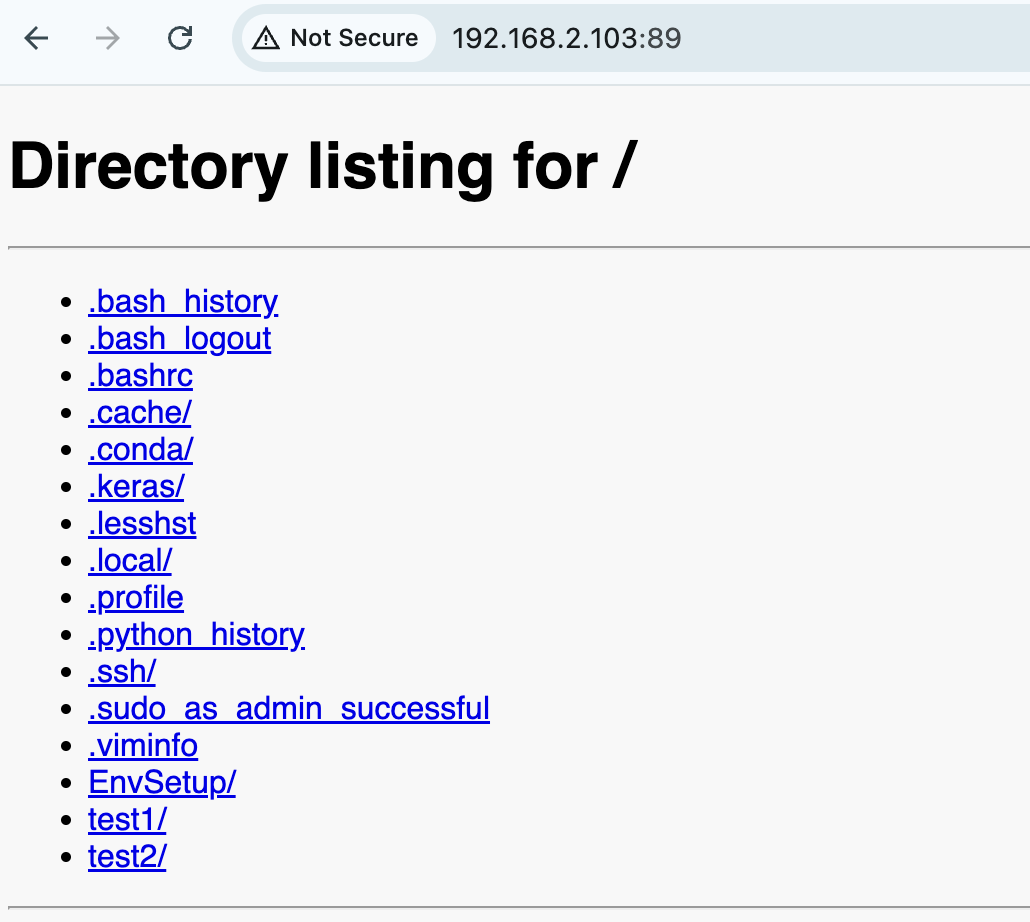Open the .conda/ folder link
This screenshot has width=1030, height=922.
[x=140, y=450]
